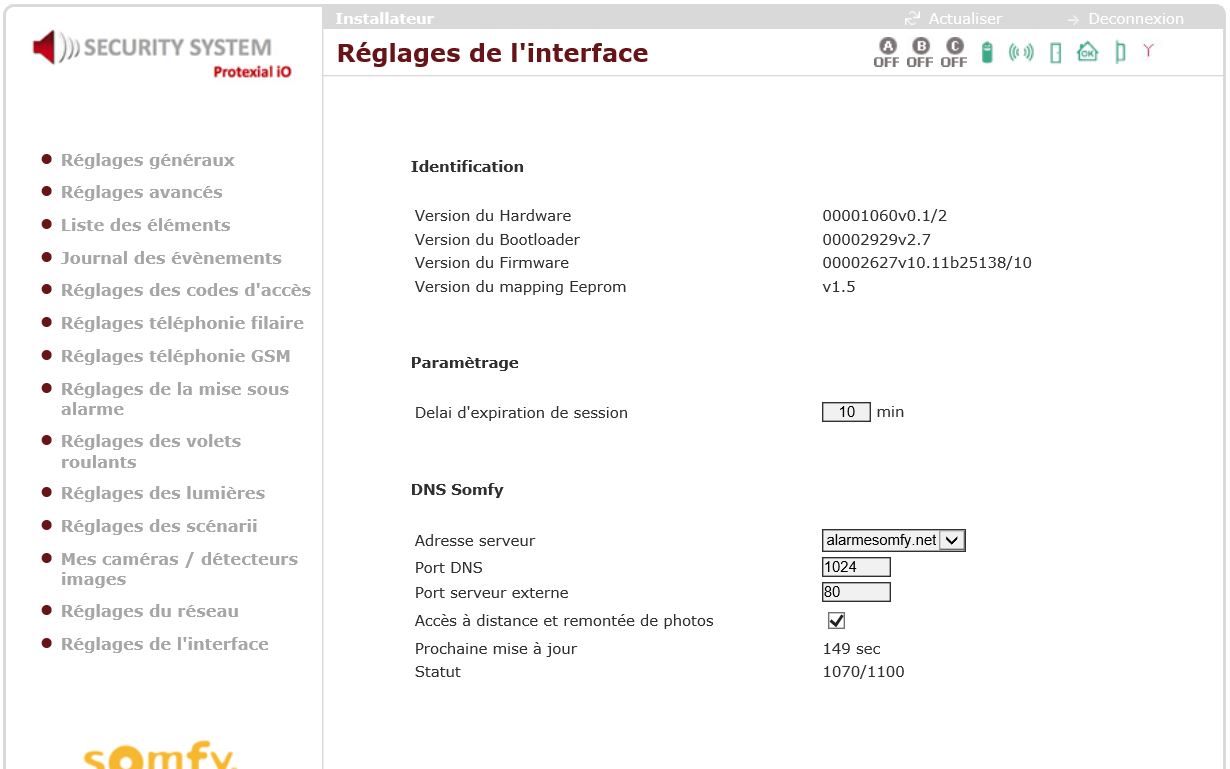
Task: Click the Actualiser refresh link
Action: [x=964, y=19]
